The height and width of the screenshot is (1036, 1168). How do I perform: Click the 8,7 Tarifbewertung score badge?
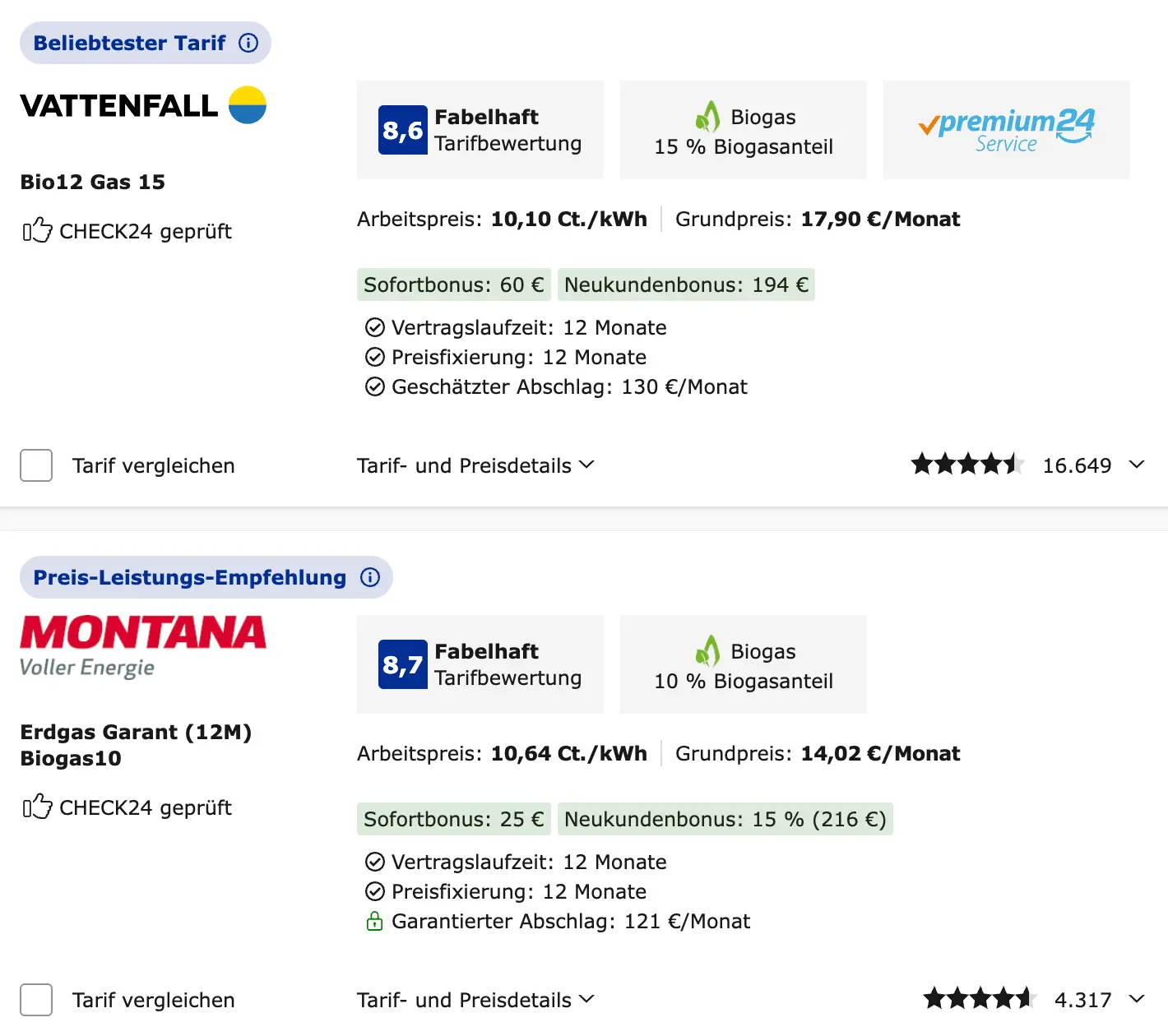click(403, 664)
